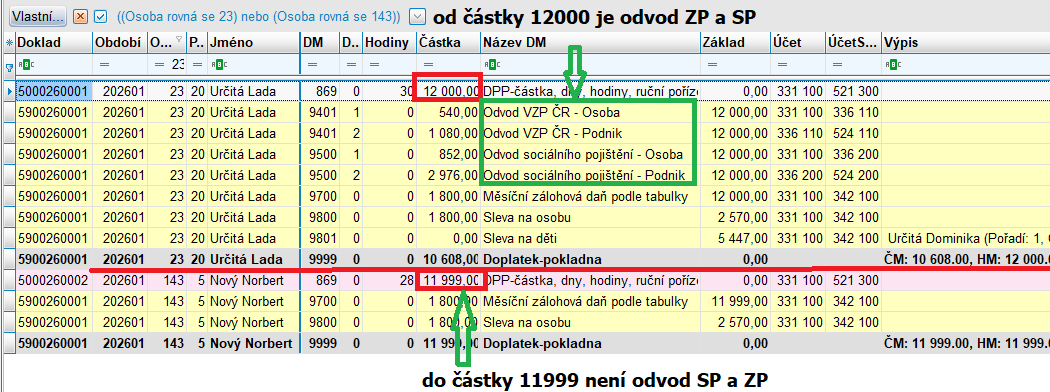1050x392 pixels.
Task: Click the Odvod VZP ČR - Osoba cell
Action: pyautogui.click(x=590, y=113)
